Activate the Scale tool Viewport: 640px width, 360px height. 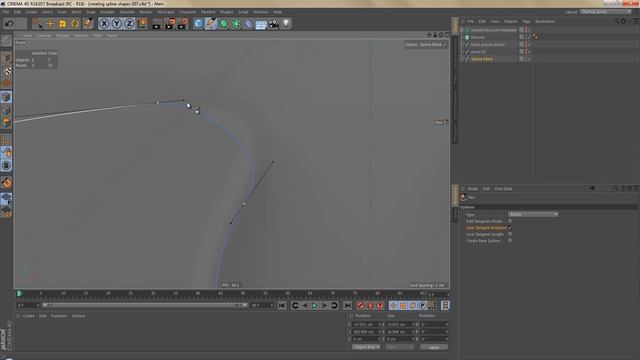[62, 24]
